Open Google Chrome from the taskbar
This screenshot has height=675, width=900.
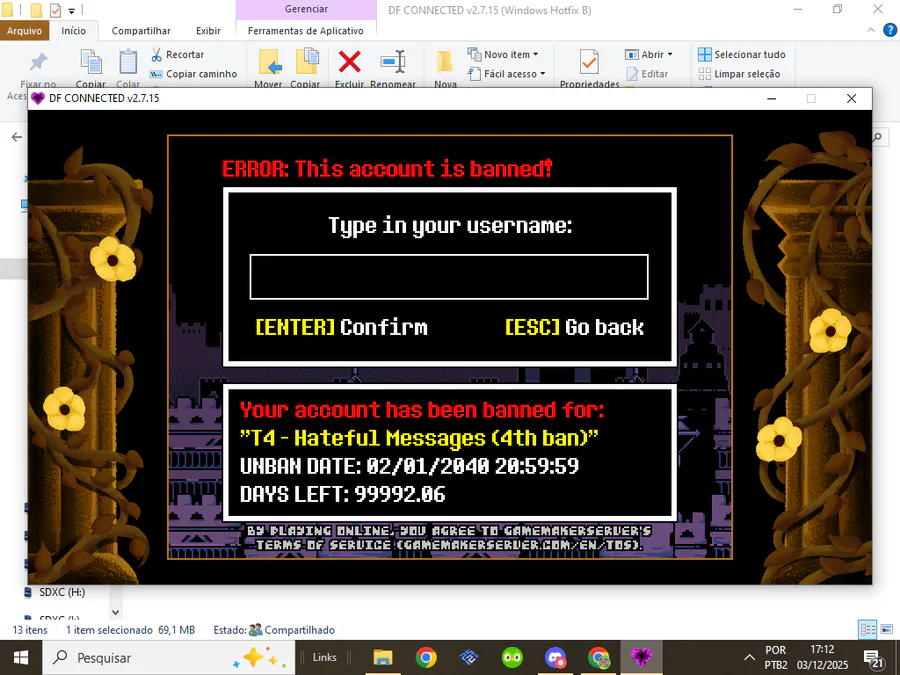tap(426, 658)
